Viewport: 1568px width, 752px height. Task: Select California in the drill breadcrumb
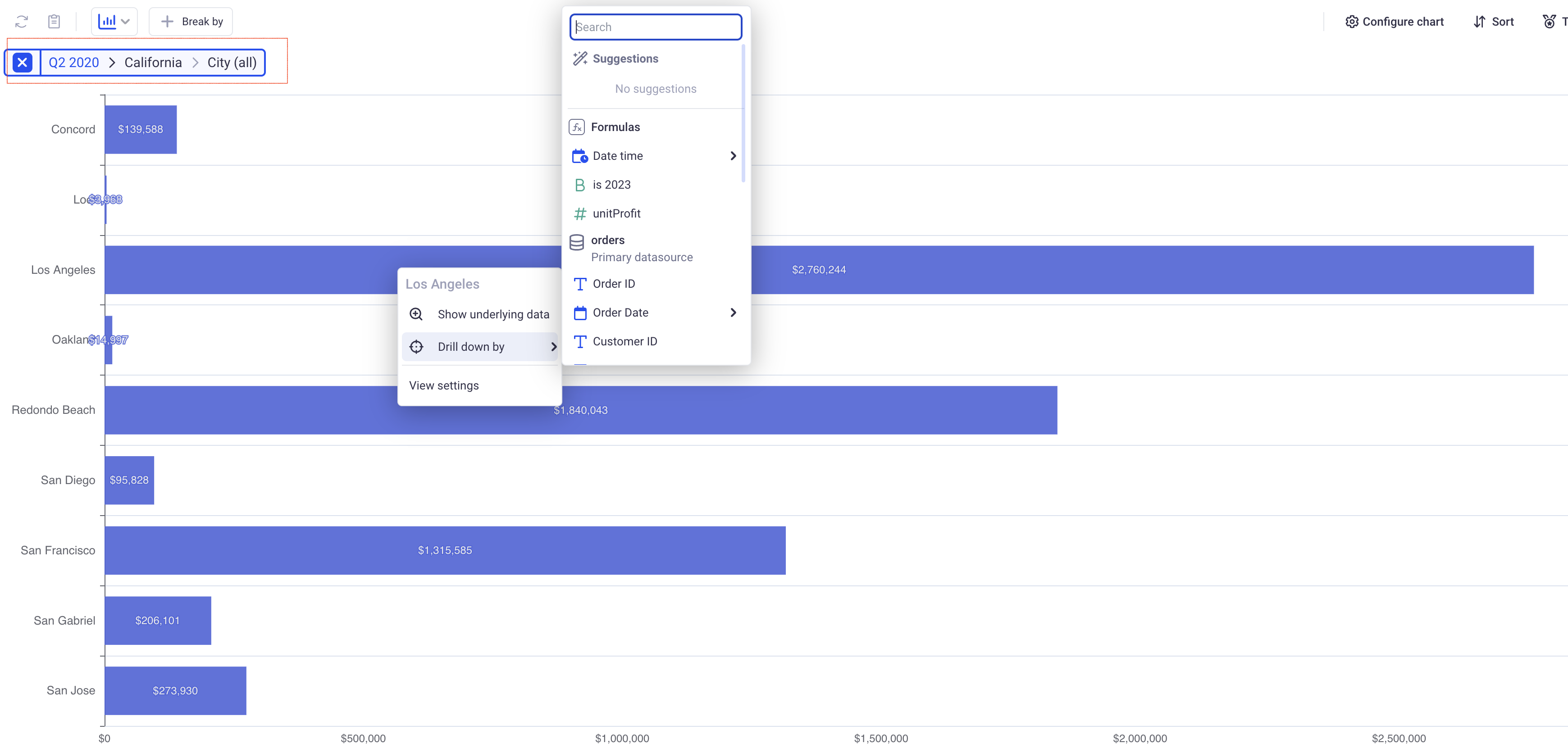coord(153,63)
